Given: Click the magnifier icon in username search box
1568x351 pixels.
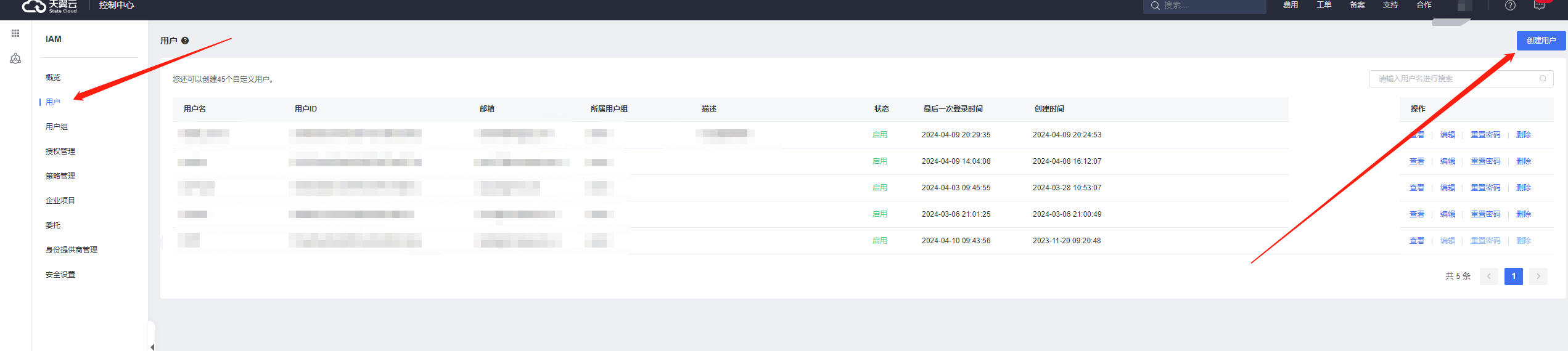Looking at the screenshot, I should coord(1543,79).
